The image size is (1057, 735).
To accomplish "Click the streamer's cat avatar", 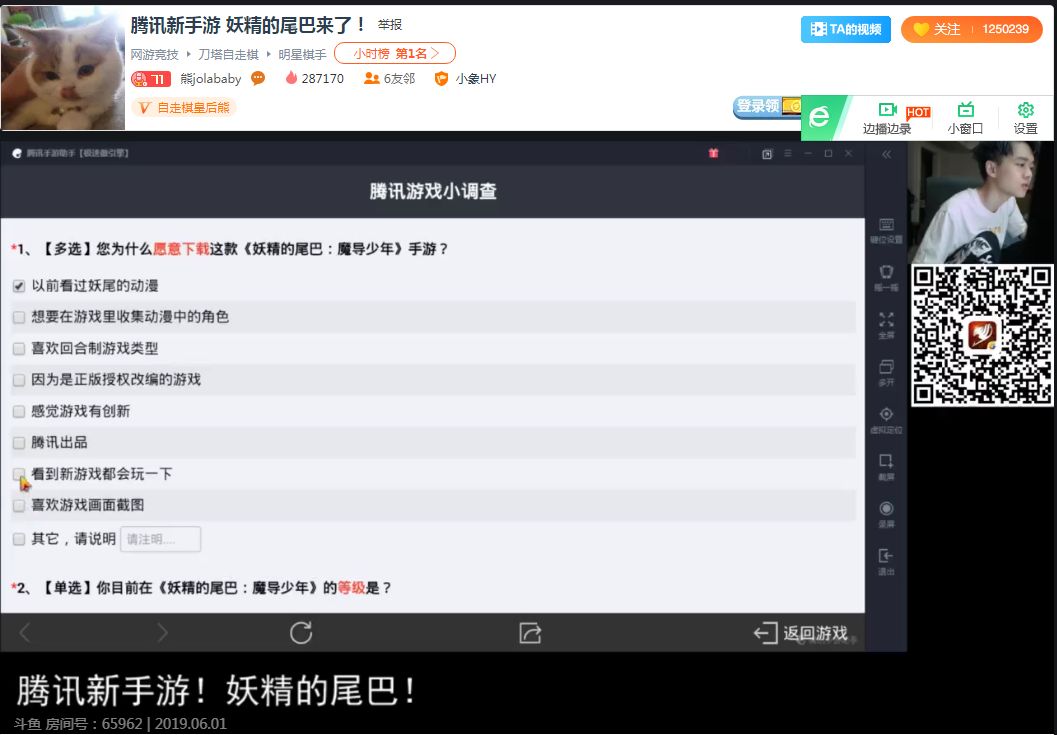I will click(x=63, y=67).
